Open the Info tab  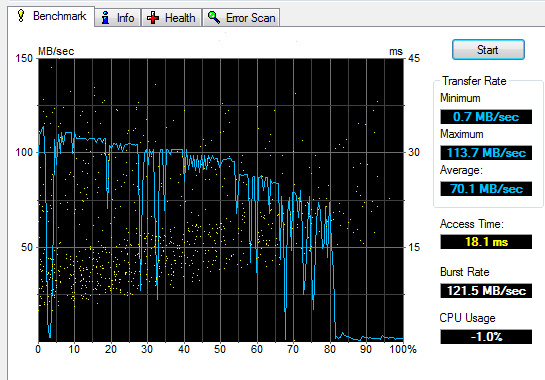[x=117, y=18]
